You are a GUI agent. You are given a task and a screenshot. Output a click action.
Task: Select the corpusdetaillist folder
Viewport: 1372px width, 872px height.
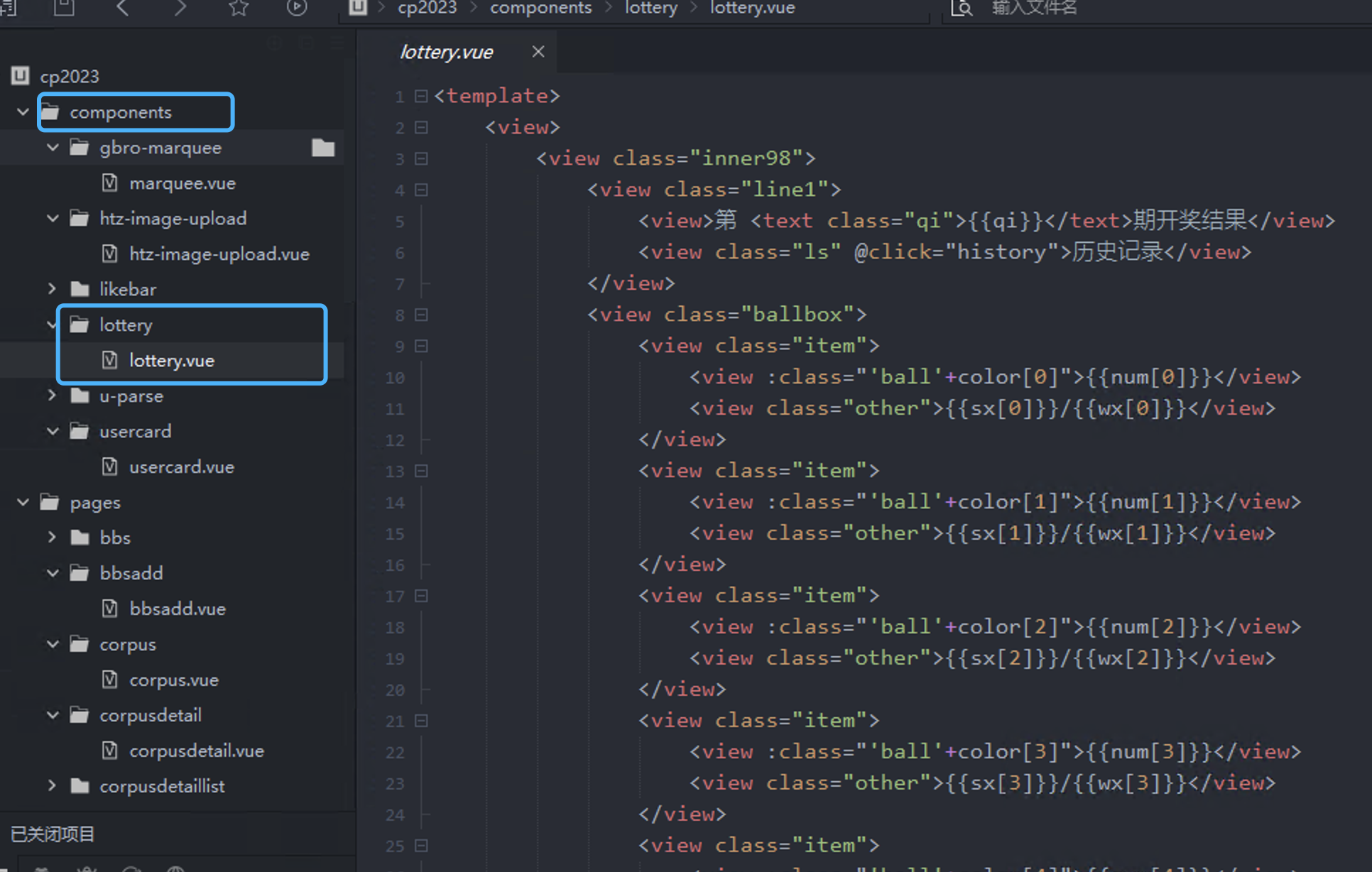click(162, 786)
